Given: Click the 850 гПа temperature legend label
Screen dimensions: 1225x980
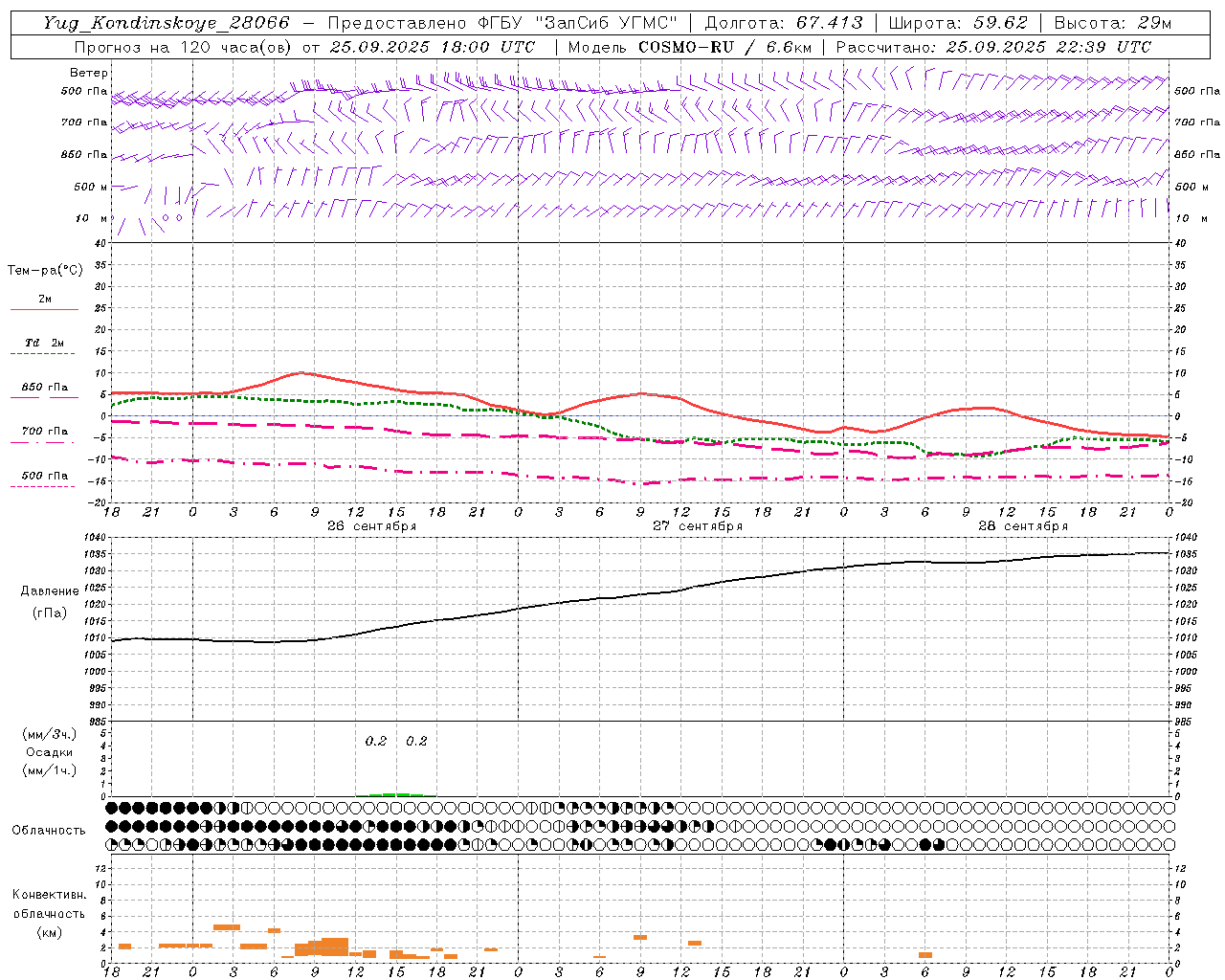Looking at the screenshot, I should [x=45, y=388].
